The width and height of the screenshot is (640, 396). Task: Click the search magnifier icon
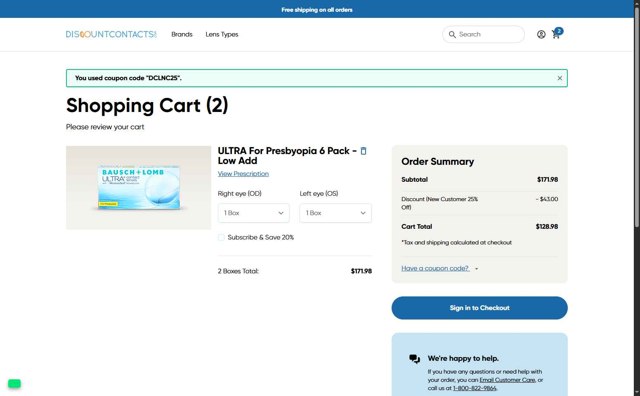click(452, 34)
